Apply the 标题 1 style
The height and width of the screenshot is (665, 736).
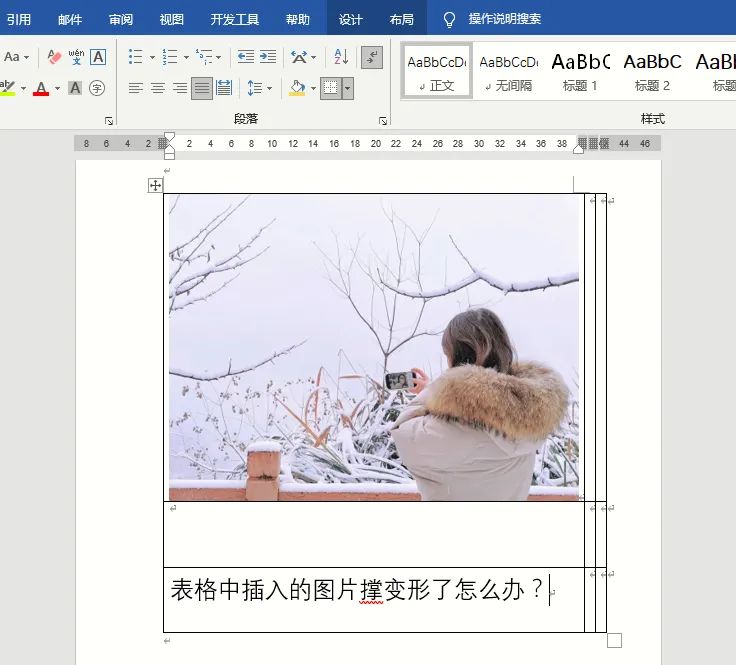pos(580,71)
